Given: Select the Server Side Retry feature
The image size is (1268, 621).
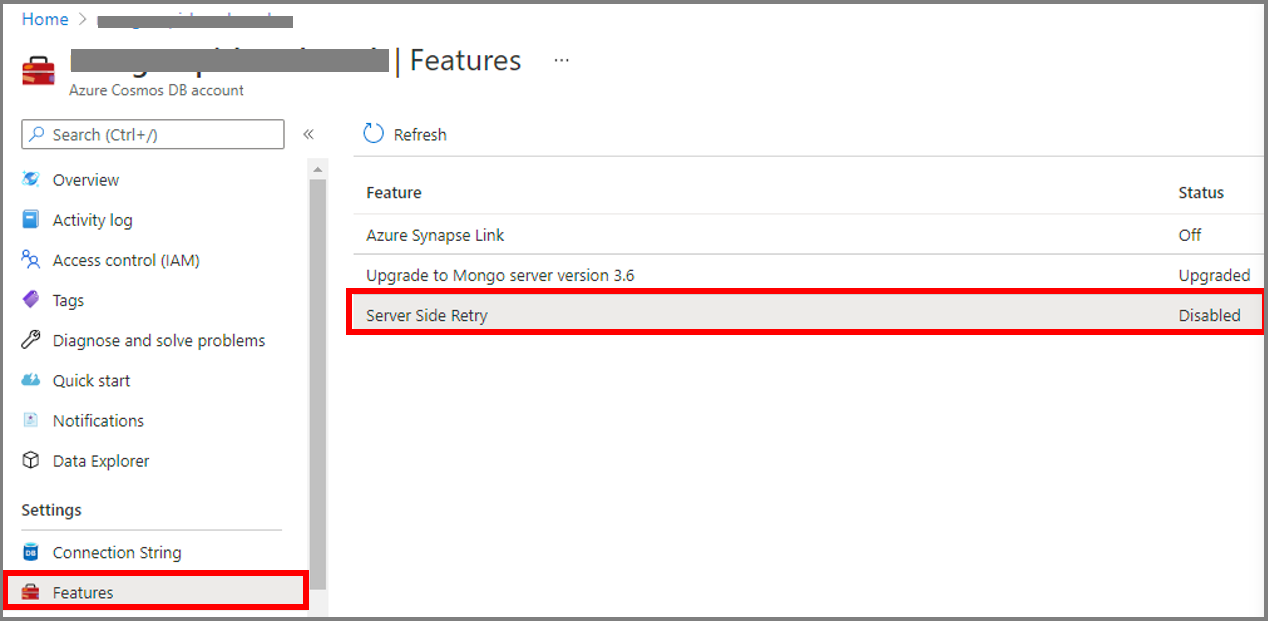Looking at the screenshot, I should pos(807,315).
